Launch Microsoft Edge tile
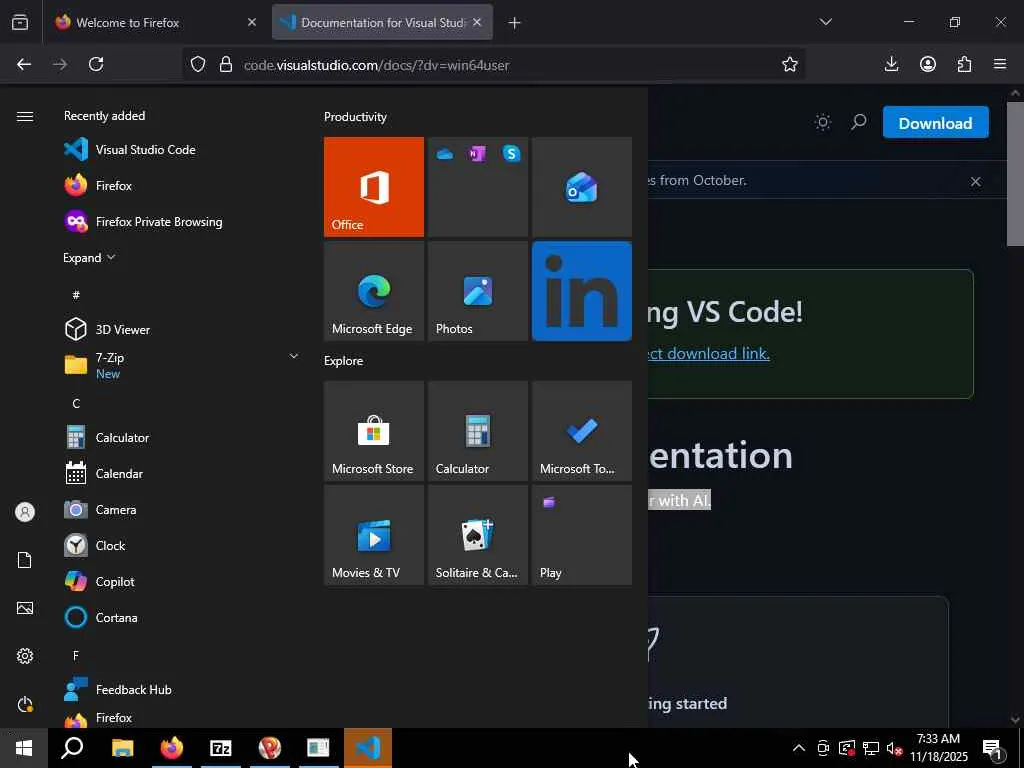Image resolution: width=1024 pixels, height=768 pixels. [374, 291]
